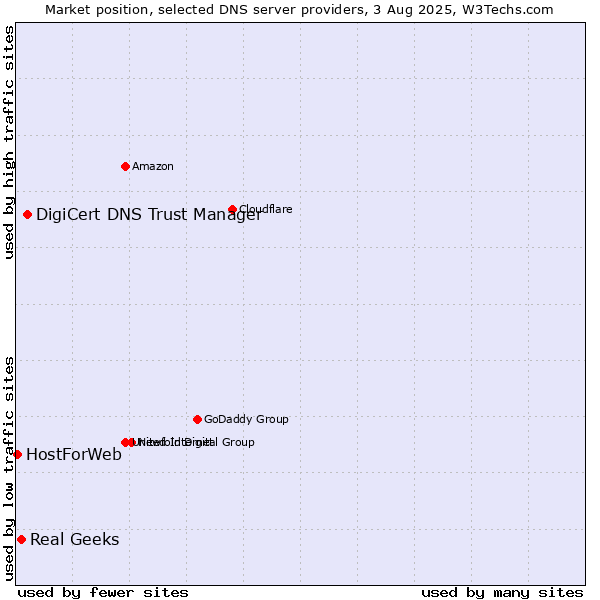This screenshot has width=600, height=600.
Task: Click the GoDaddy Group red marker
Action: point(197,419)
